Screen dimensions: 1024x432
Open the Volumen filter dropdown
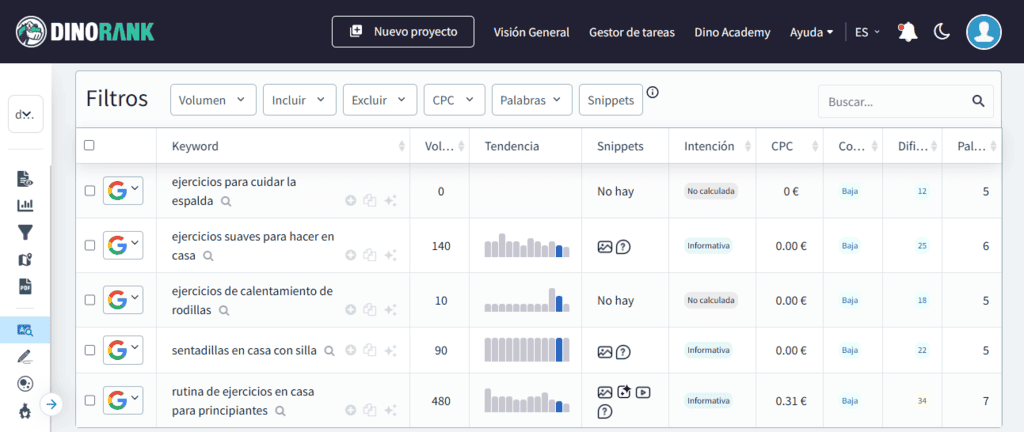pos(213,100)
